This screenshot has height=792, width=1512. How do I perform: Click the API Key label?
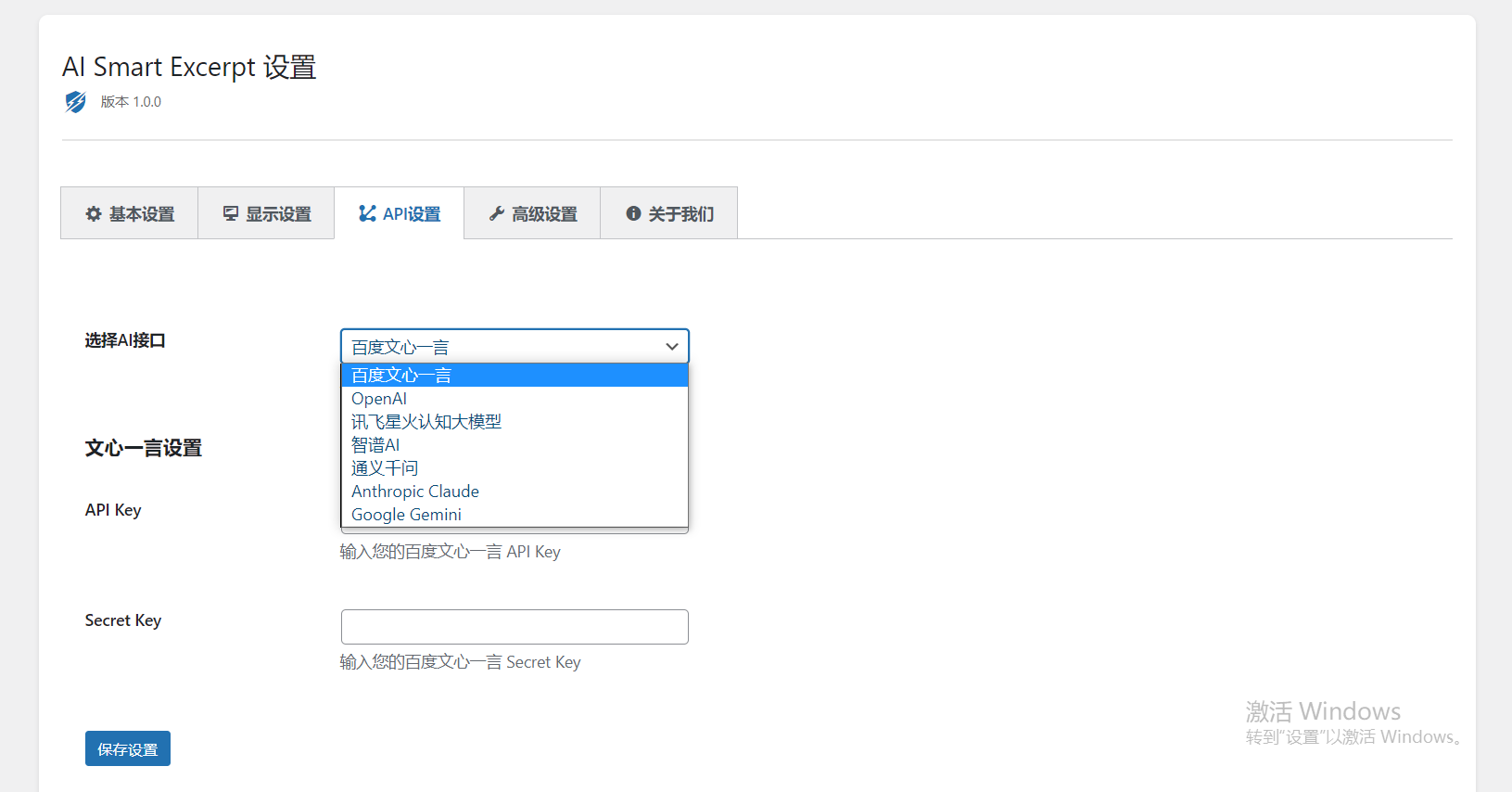[x=113, y=510]
